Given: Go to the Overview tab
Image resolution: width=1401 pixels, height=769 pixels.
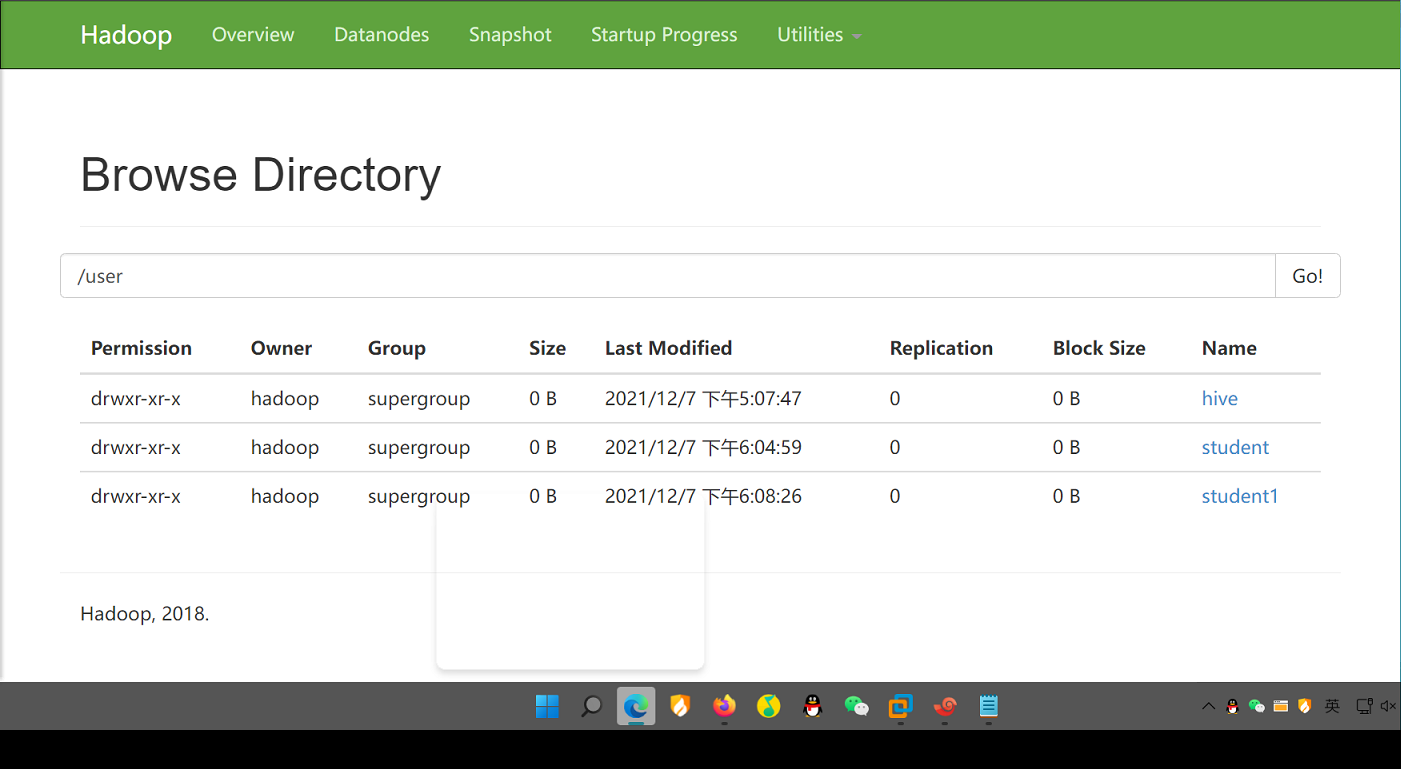Looking at the screenshot, I should pyautogui.click(x=253, y=35).
